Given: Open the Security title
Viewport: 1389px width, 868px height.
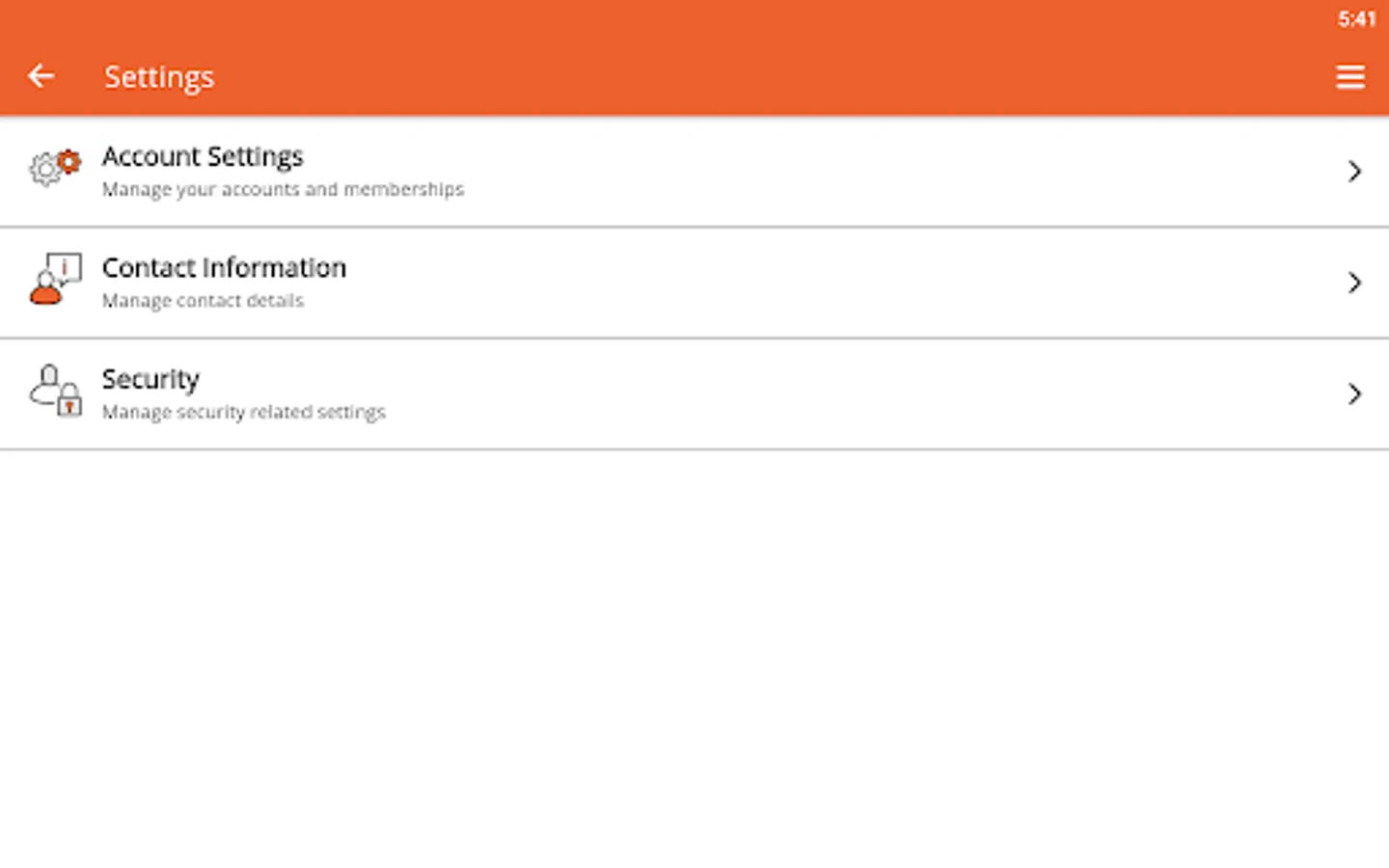Looking at the screenshot, I should pyautogui.click(x=150, y=379).
